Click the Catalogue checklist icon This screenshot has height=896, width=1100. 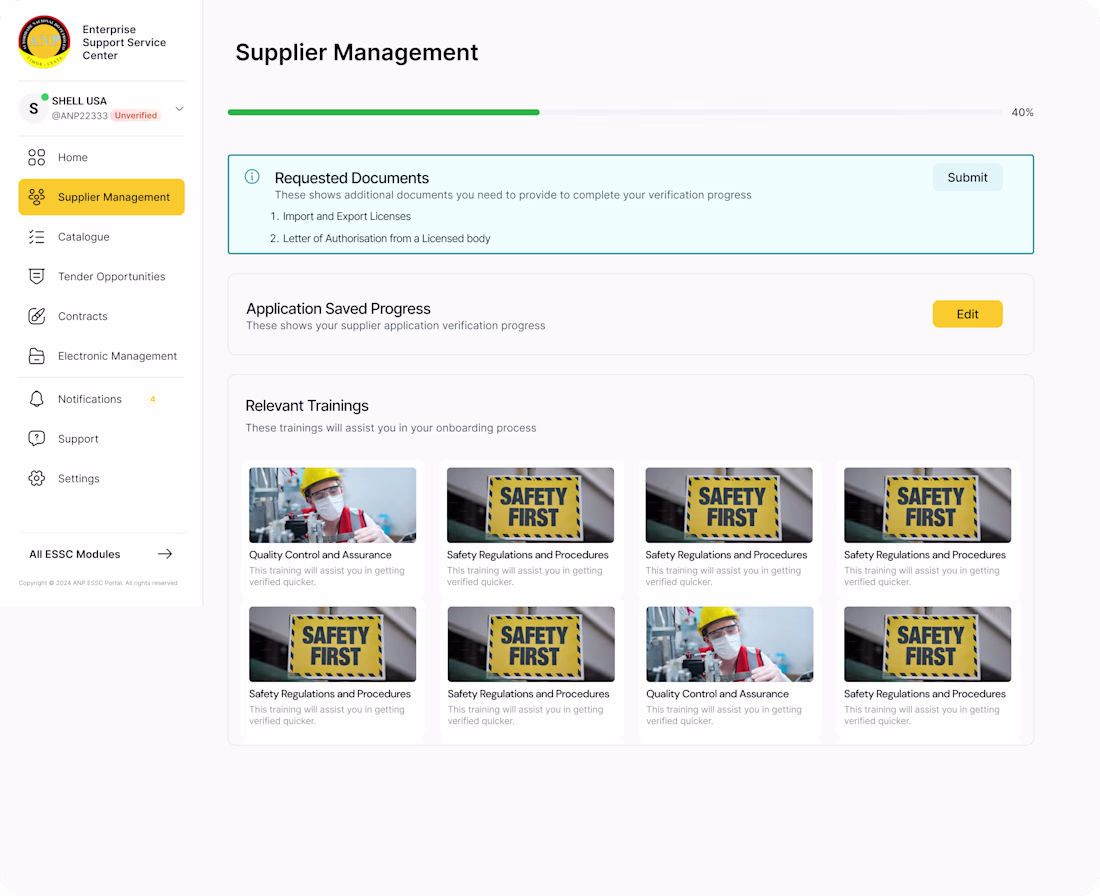point(36,237)
